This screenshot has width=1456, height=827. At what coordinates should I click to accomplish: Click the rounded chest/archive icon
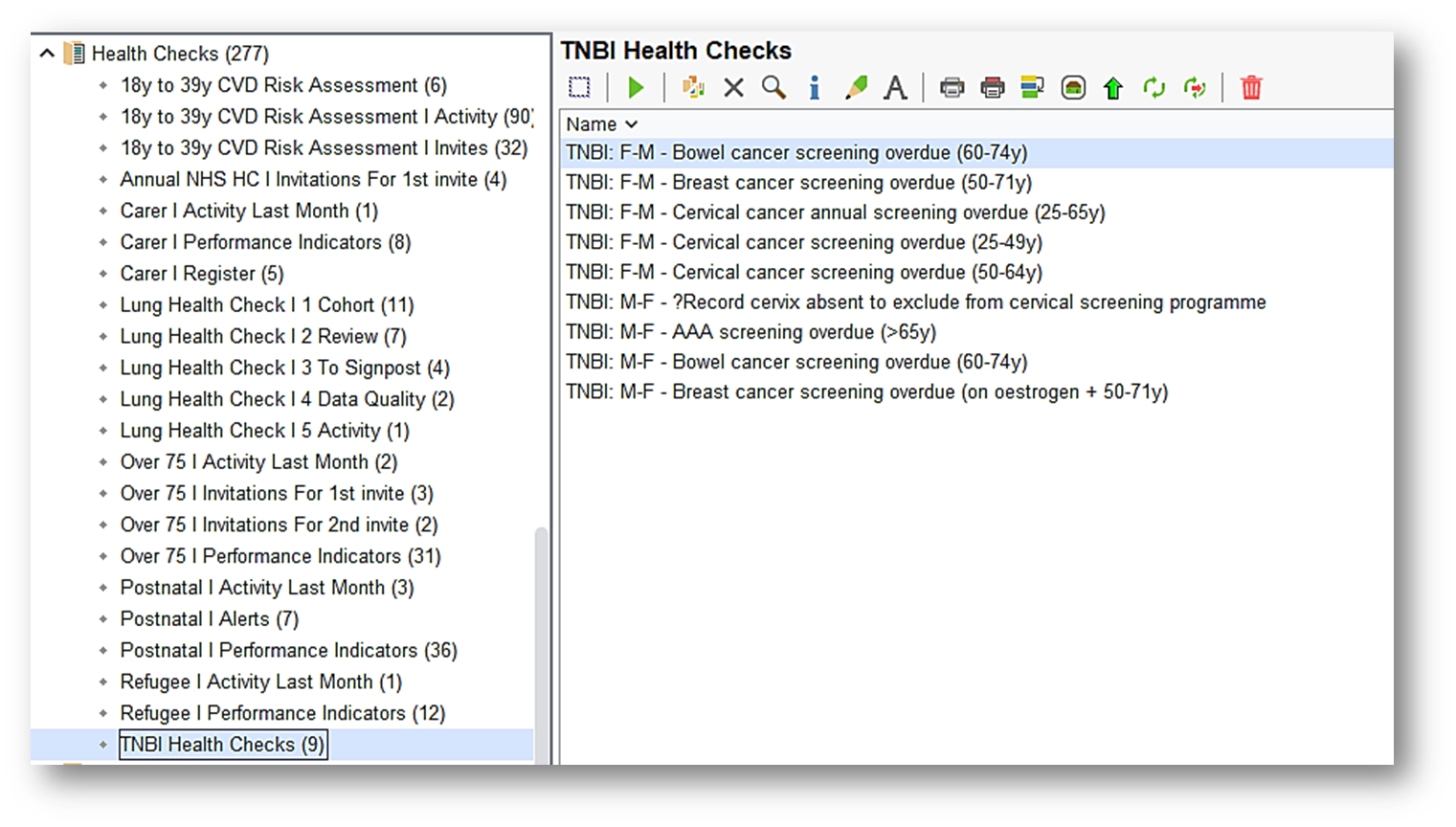click(x=1073, y=88)
